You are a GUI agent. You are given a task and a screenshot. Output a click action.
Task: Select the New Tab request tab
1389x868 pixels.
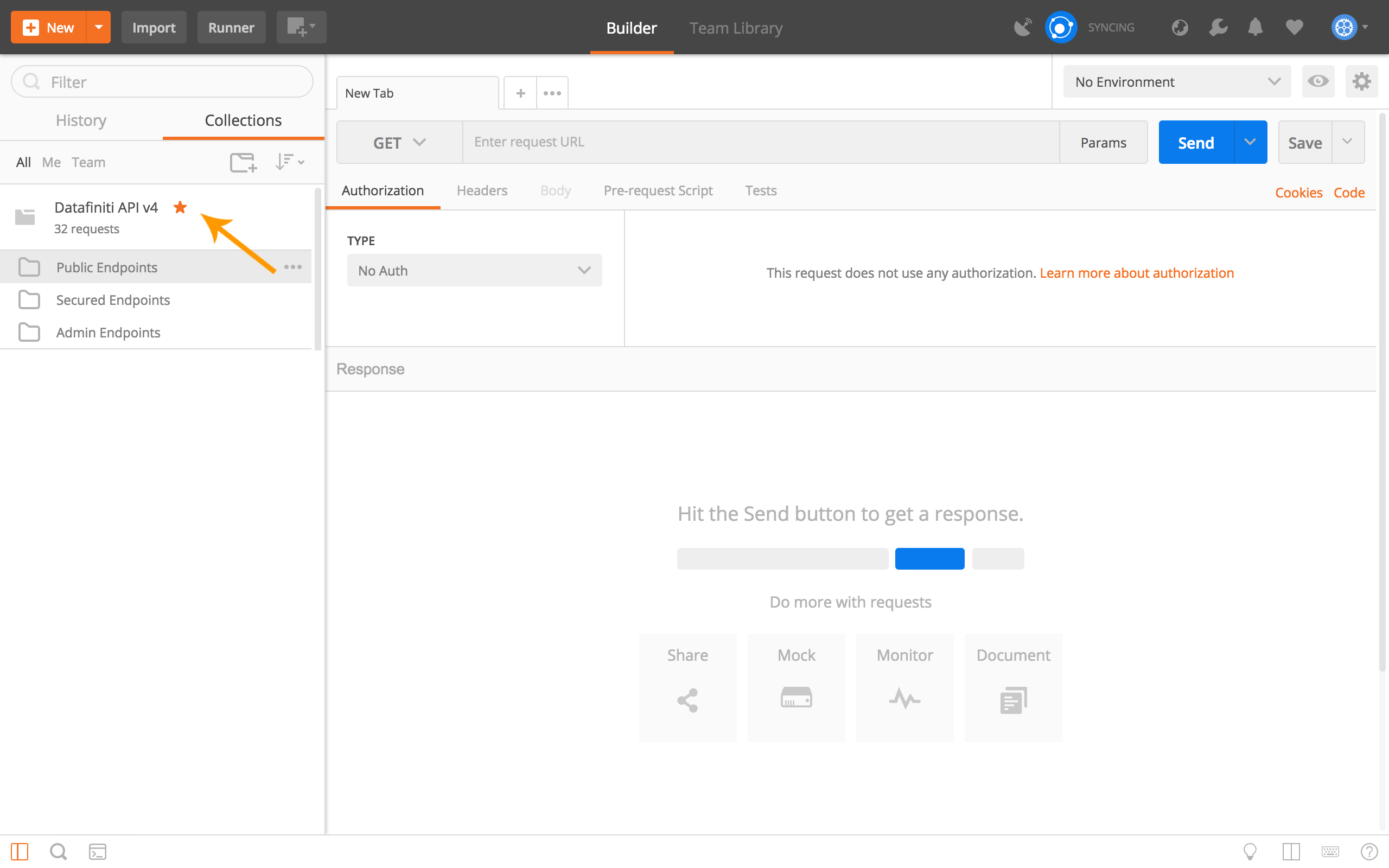[417, 93]
